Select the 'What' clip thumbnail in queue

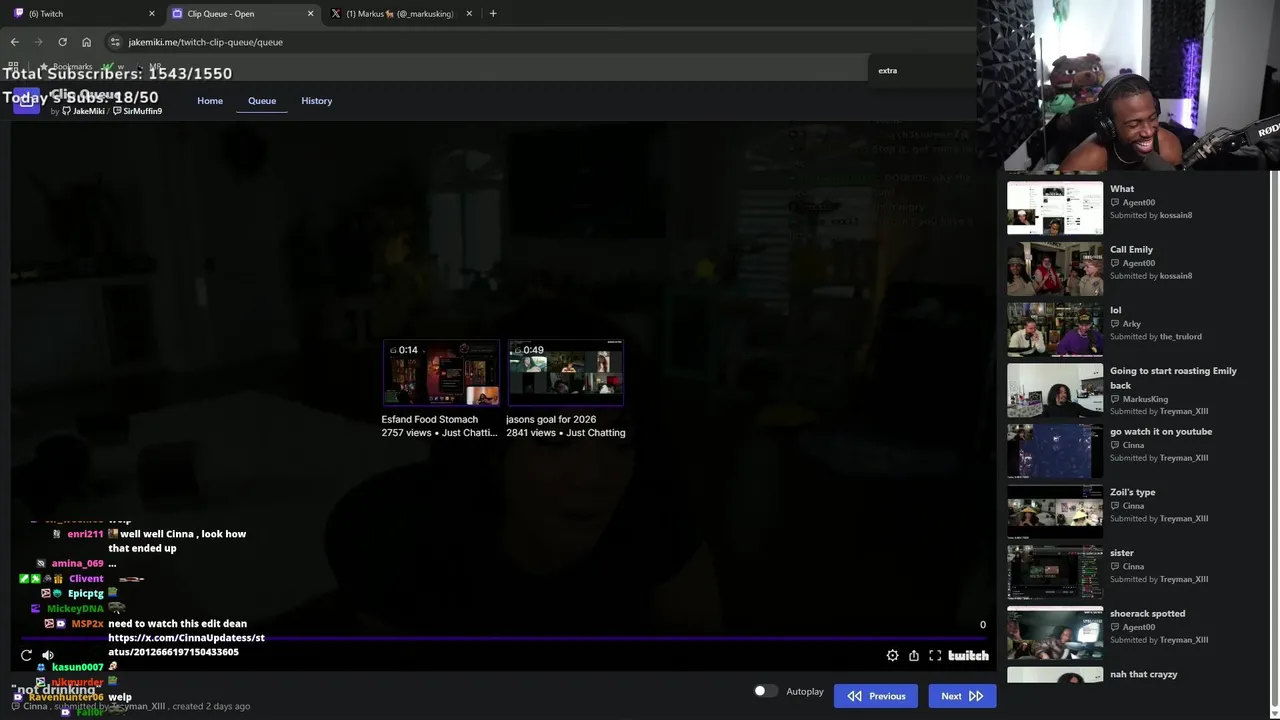[x=1055, y=208]
